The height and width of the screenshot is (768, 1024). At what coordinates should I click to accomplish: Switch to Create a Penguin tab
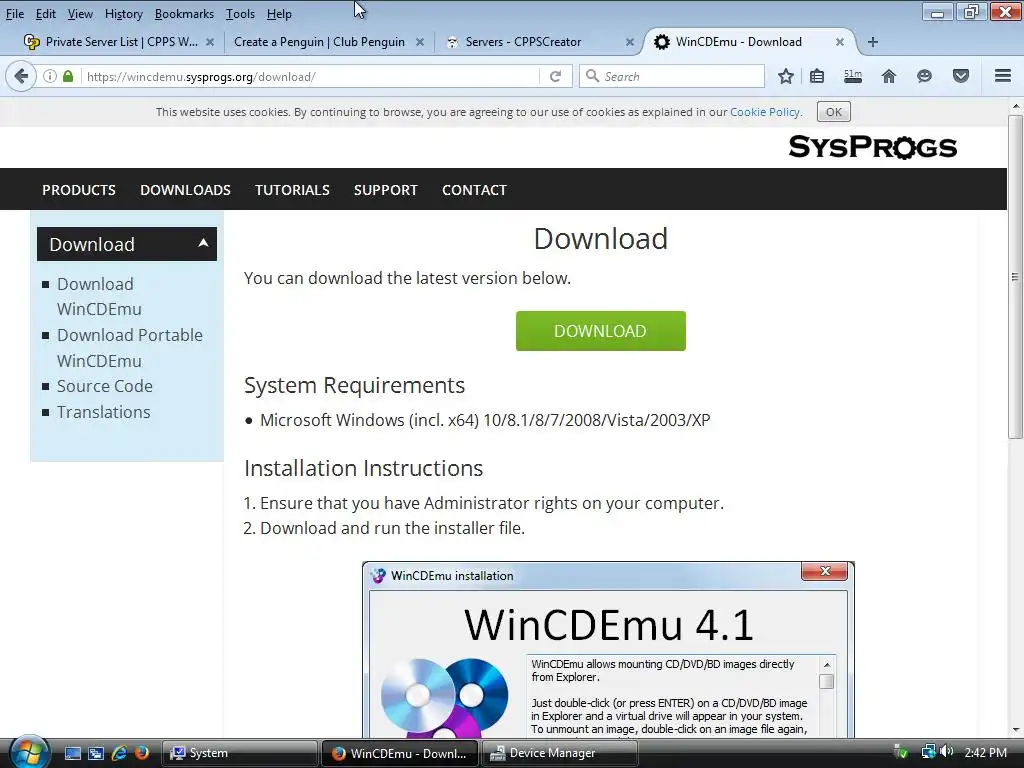[x=319, y=42]
